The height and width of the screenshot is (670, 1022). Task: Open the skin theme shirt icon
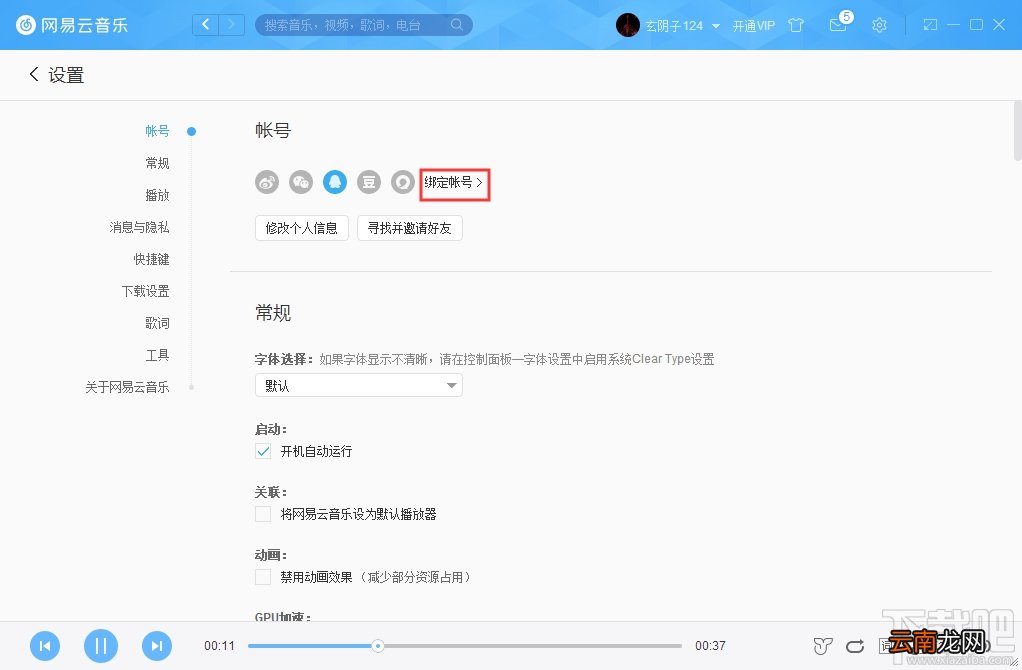[796, 25]
